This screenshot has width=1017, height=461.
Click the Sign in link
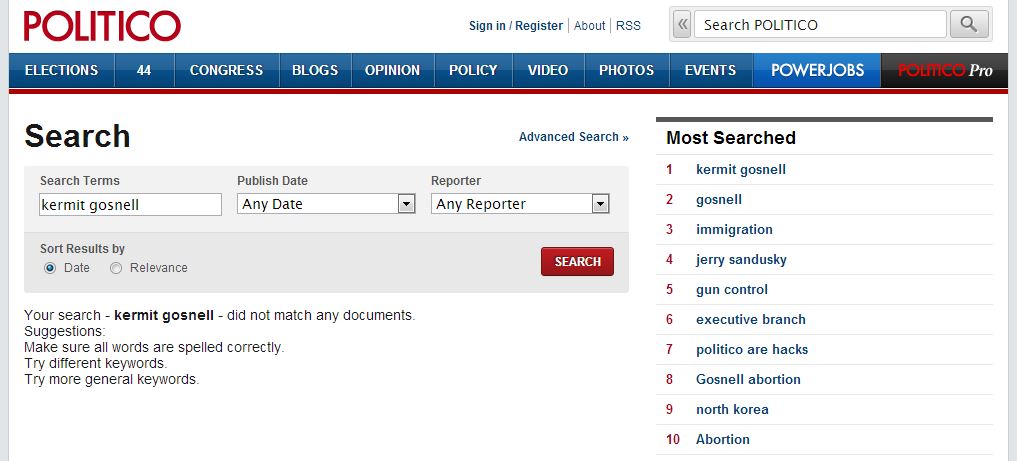(487, 26)
